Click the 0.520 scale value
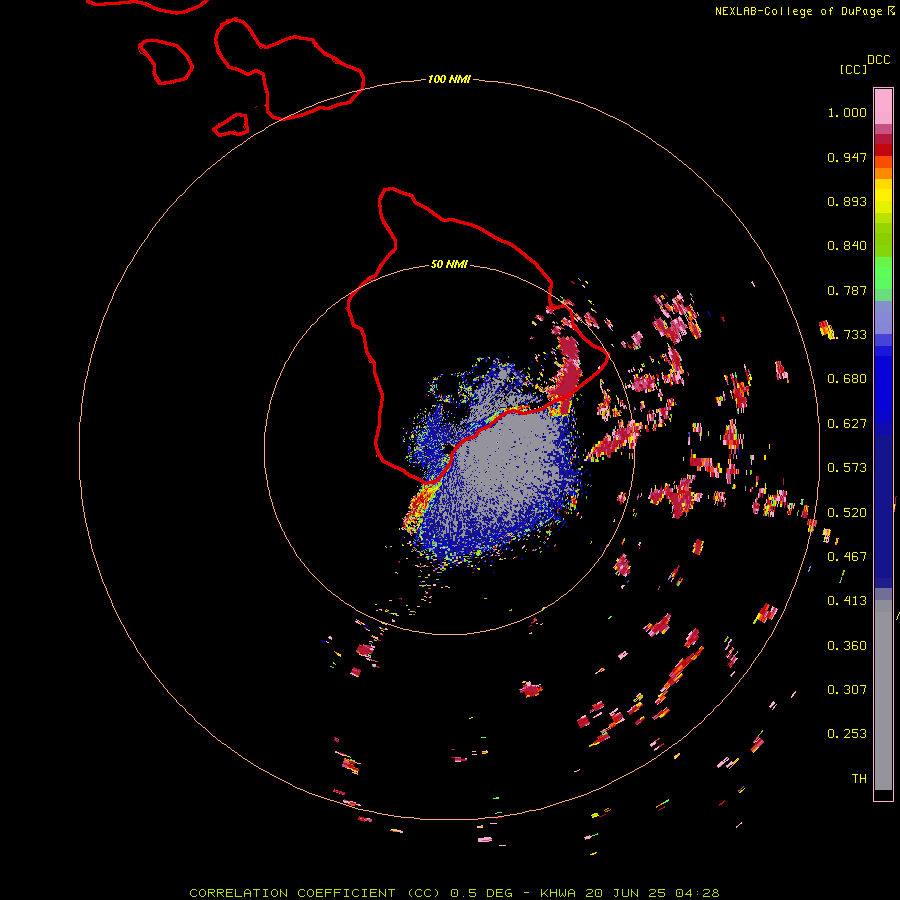The width and height of the screenshot is (900, 900). [847, 513]
